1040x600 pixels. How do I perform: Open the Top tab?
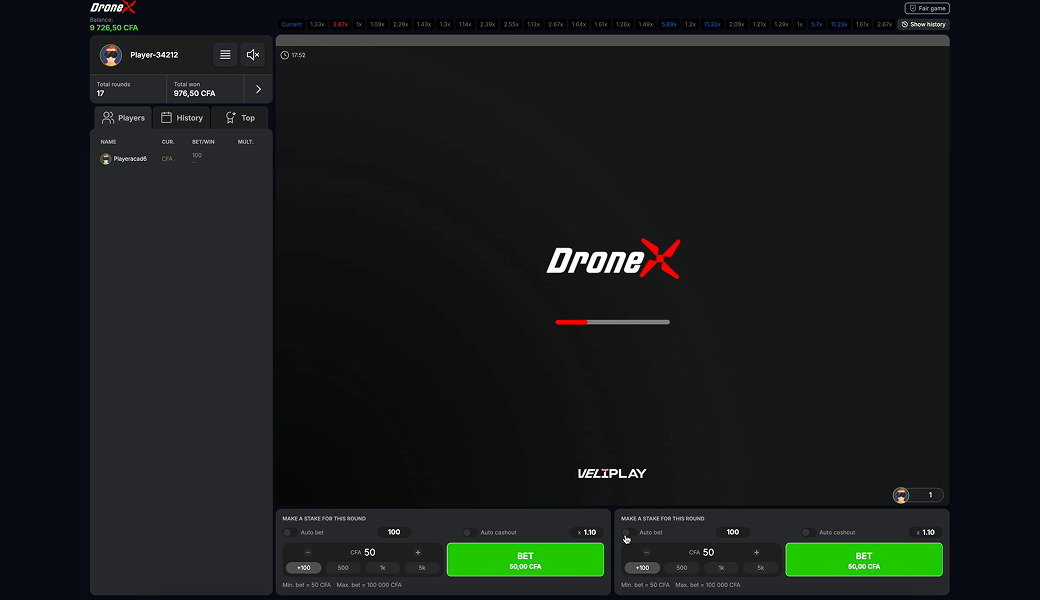[239, 117]
